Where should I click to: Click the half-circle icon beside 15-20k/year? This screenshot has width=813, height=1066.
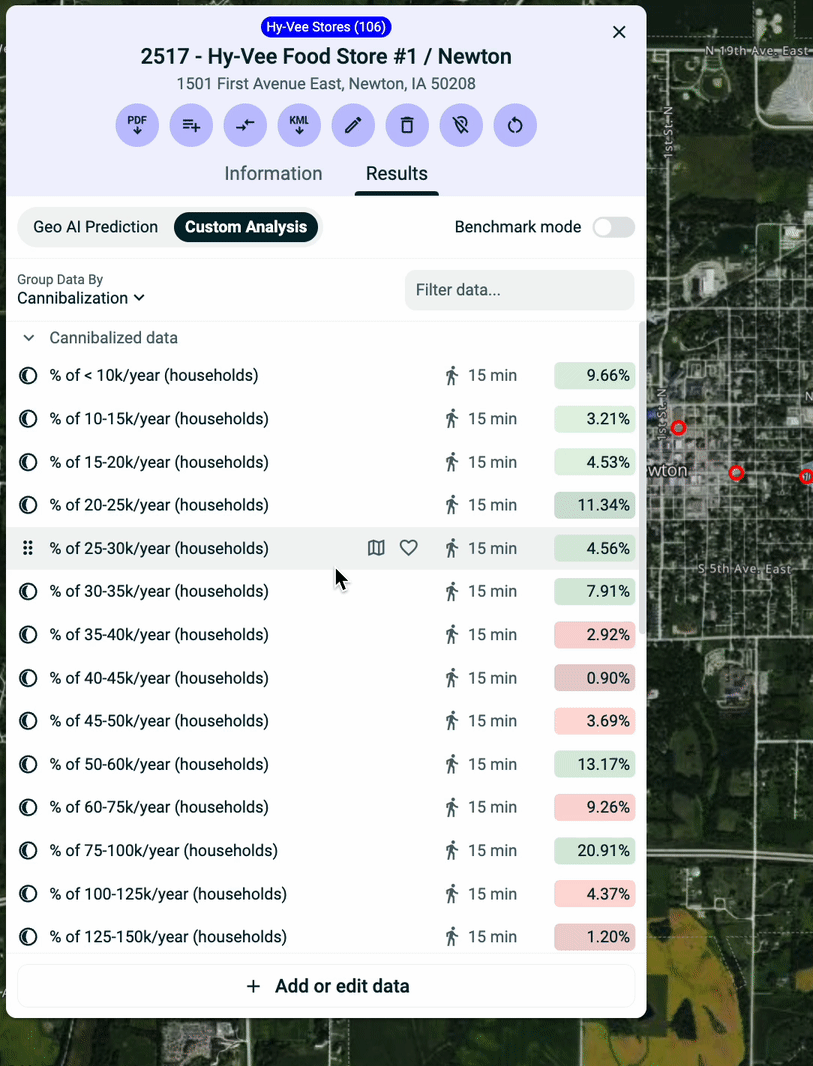click(x=28, y=462)
